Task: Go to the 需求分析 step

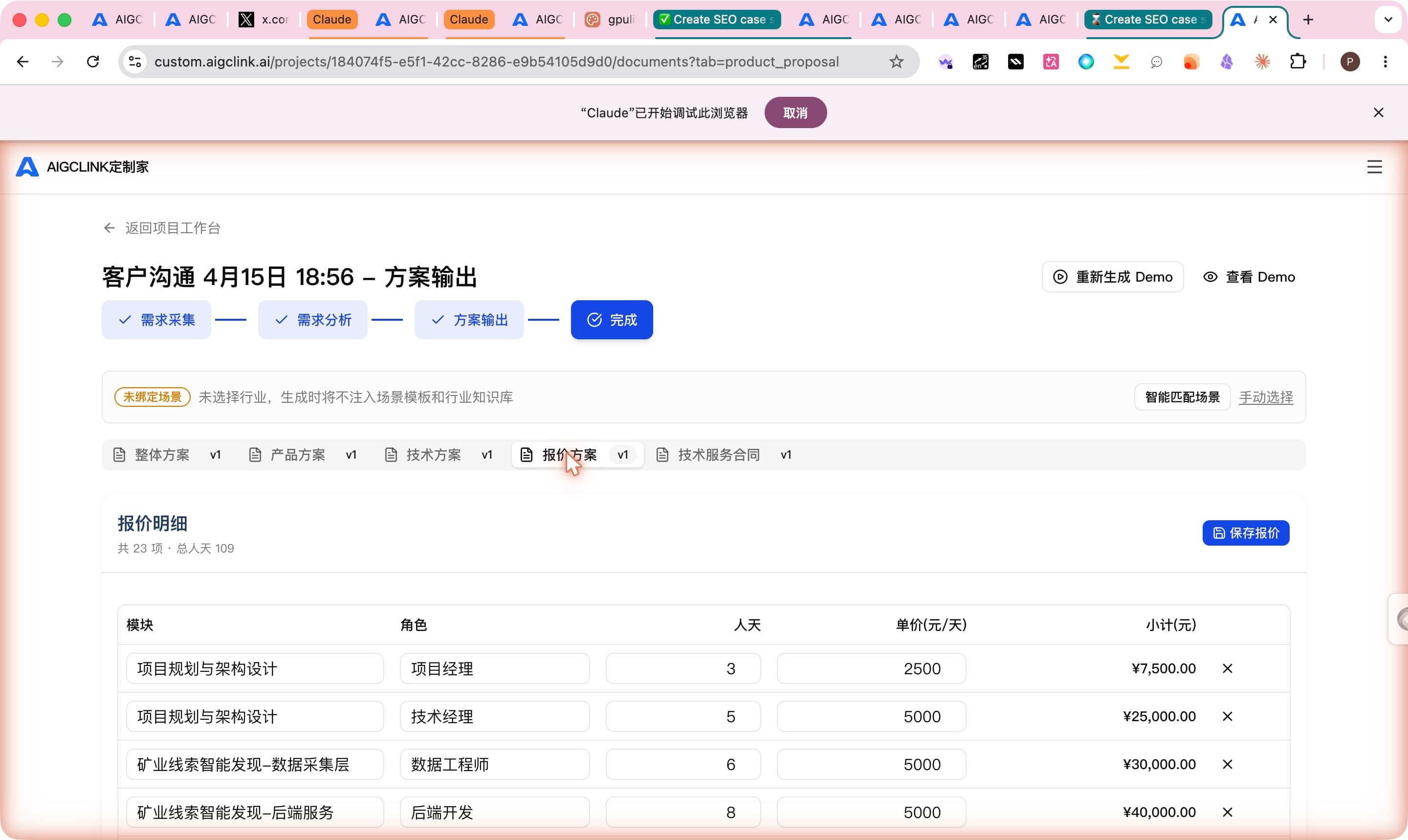Action: [x=312, y=320]
